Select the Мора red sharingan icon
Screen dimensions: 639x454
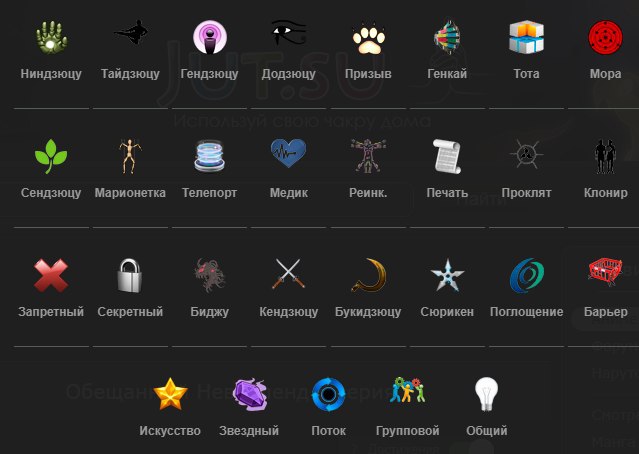tap(605, 37)
